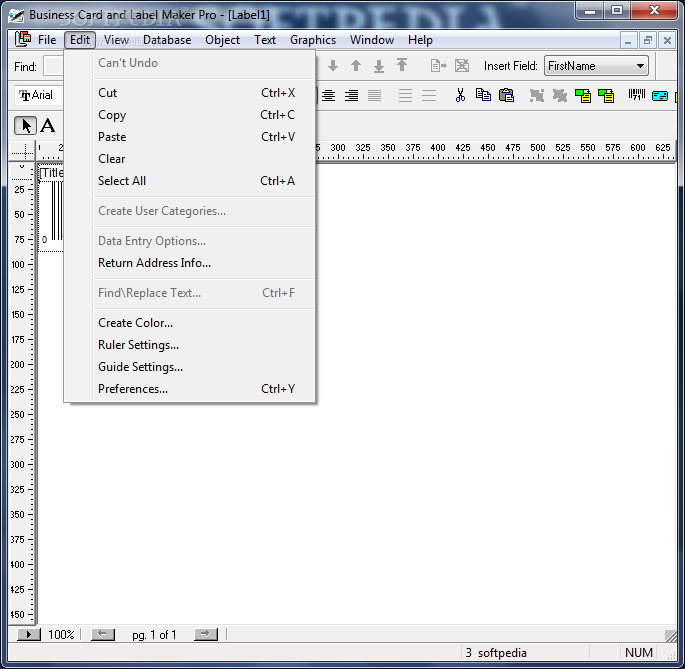
Task: Restore the inner Label1 document window
Action: [x=648, y=41]
